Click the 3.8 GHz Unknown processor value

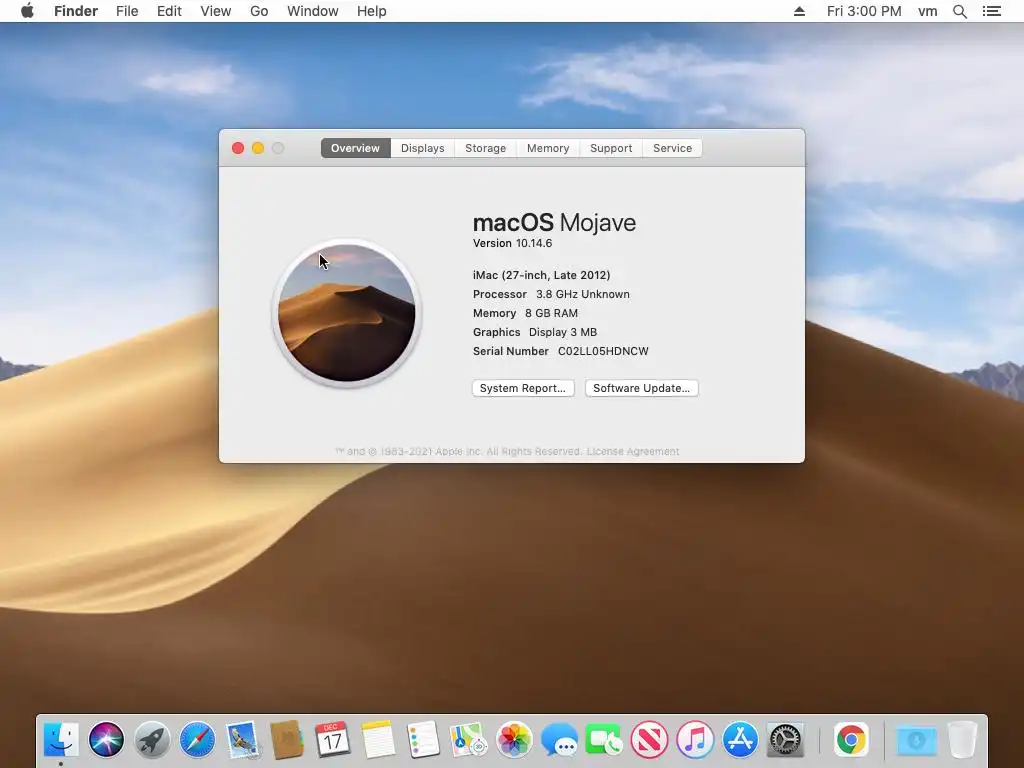pos(583,294)
